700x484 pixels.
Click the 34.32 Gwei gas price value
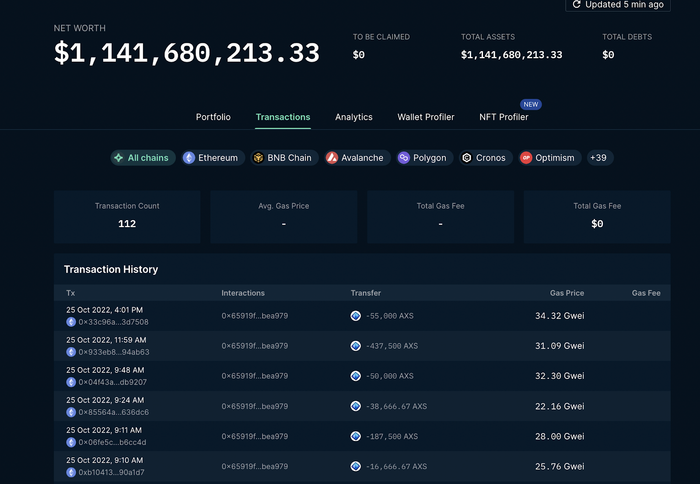tap(559, 316)
